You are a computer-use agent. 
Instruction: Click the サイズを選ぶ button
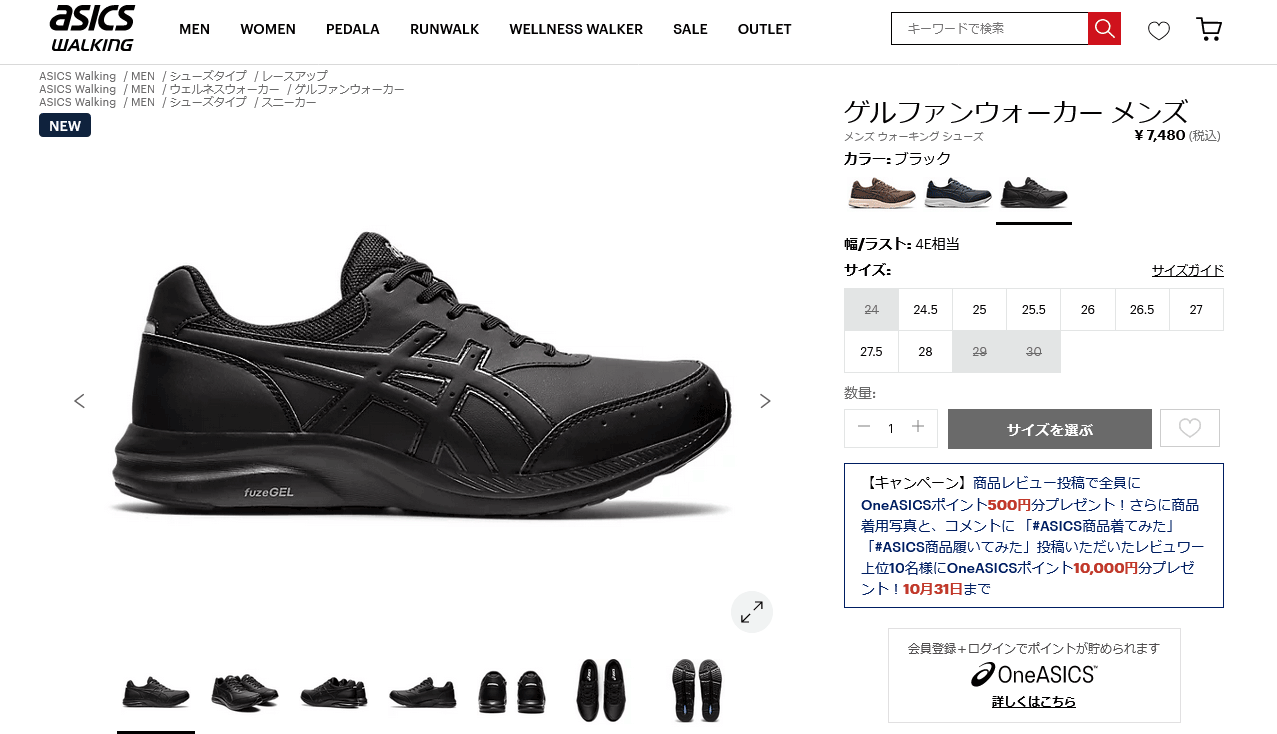pyautogui.click(x=1050, y=429)
